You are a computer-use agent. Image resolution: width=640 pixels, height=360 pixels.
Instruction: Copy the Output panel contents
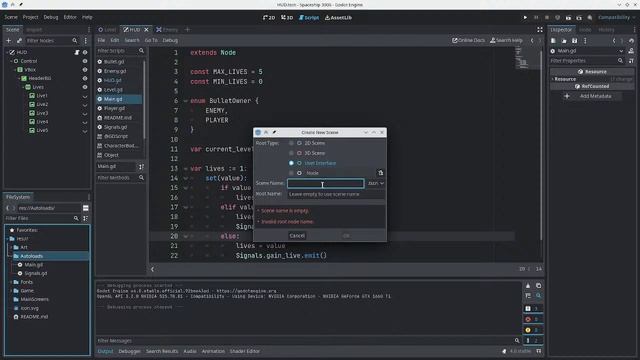click(x=538, y=286)
